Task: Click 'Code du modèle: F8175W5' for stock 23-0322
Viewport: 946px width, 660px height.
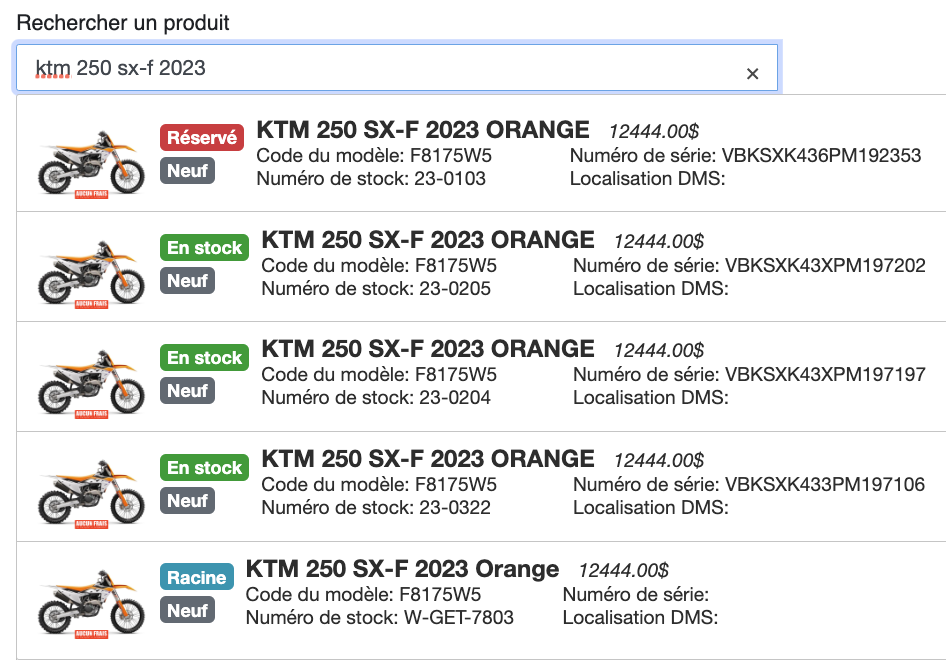Action: (379, 484)
